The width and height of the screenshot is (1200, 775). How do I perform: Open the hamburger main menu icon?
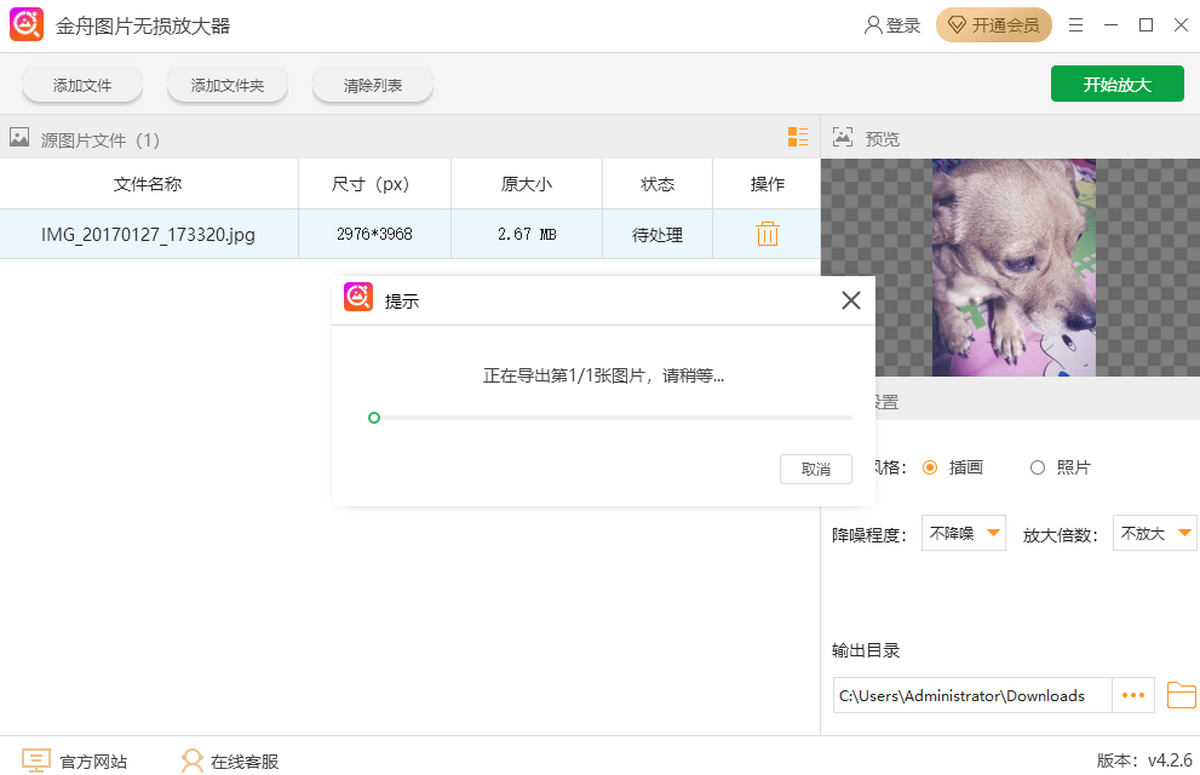[x=1076, y=25]
